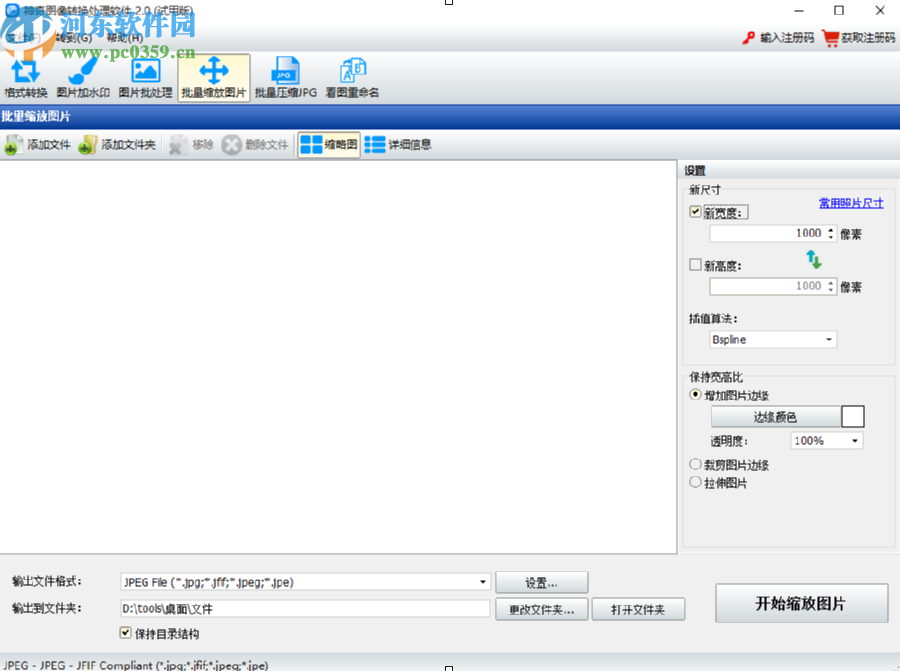Click the 常用照片尺寸 link

(x=851, y=203)
